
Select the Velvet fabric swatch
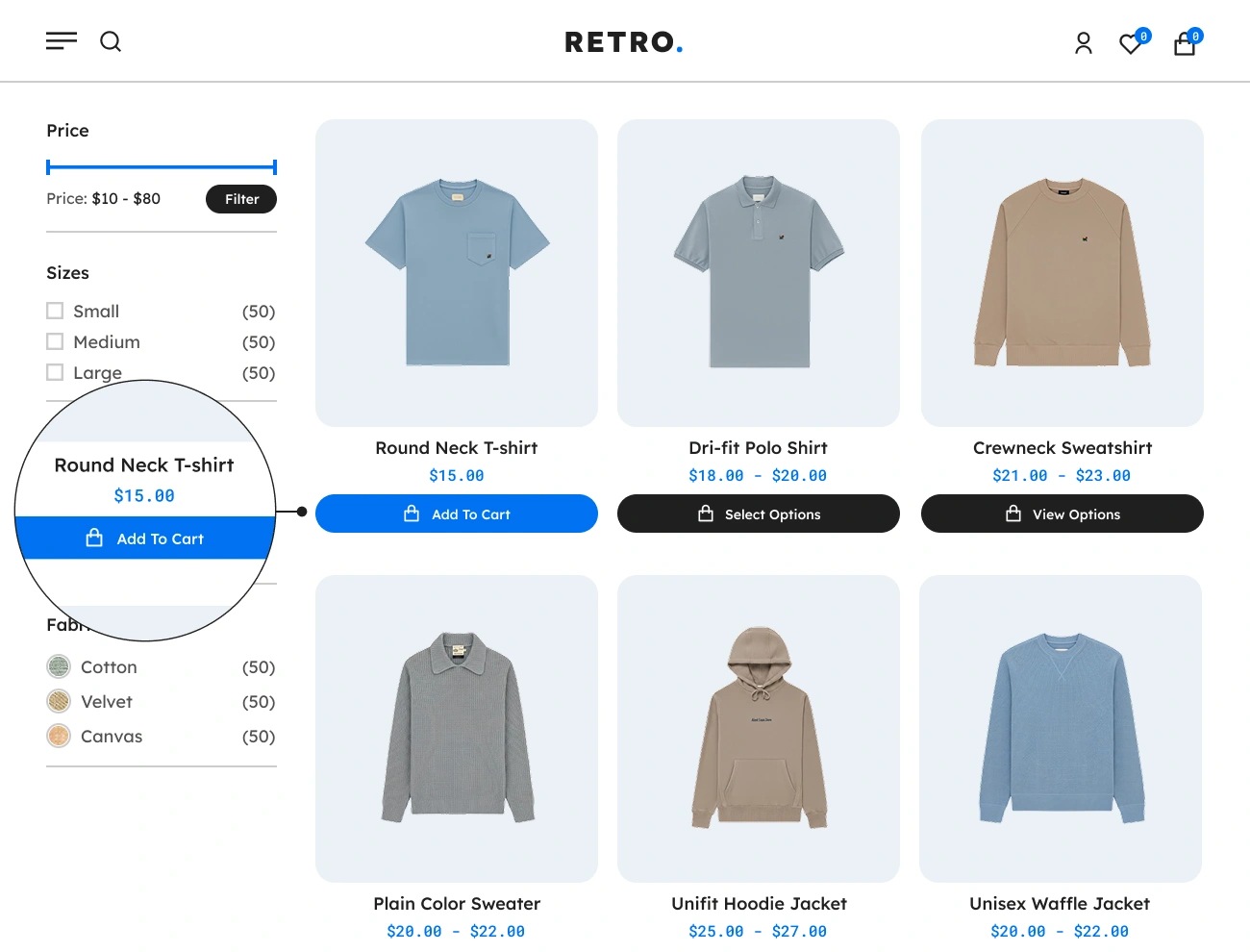pyautogui.click(x=59, y=701)
